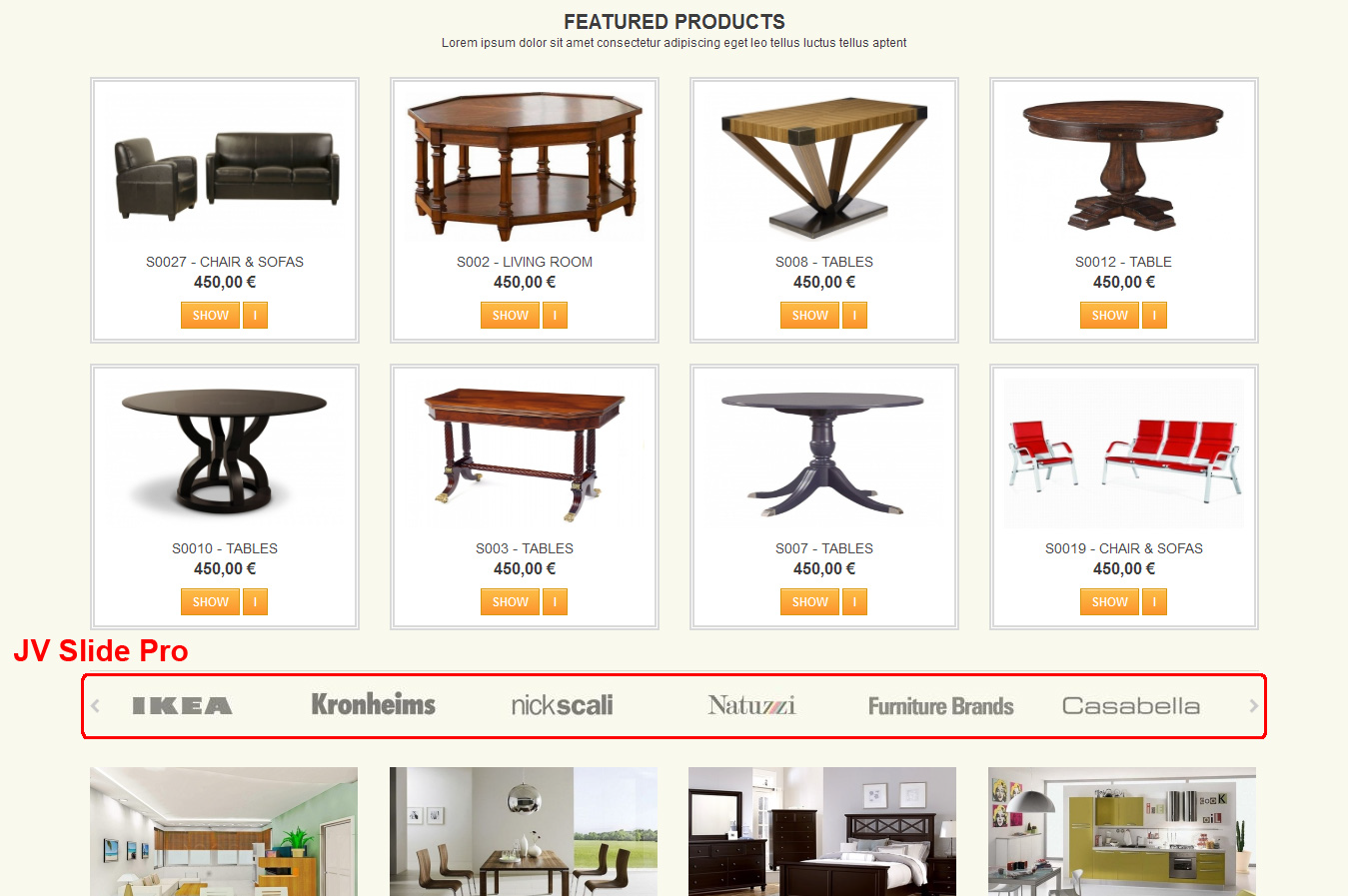The image size is (1348, 896).
Task: Click SHOW button for S007 Tables
Action: point(809,602)
